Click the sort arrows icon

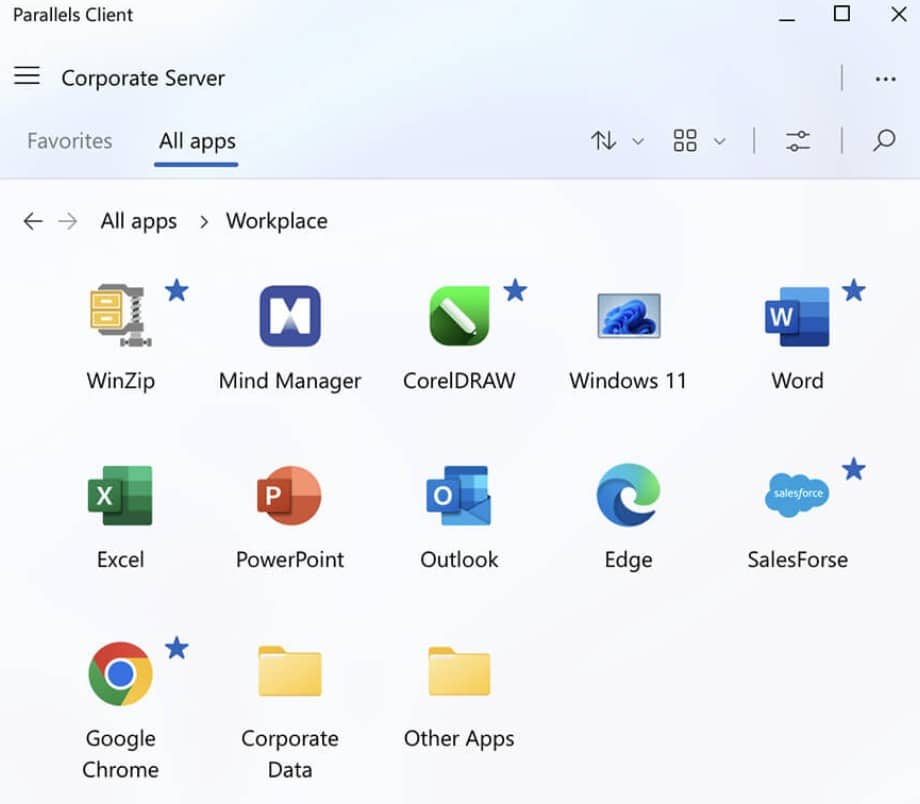click(603, 141)
